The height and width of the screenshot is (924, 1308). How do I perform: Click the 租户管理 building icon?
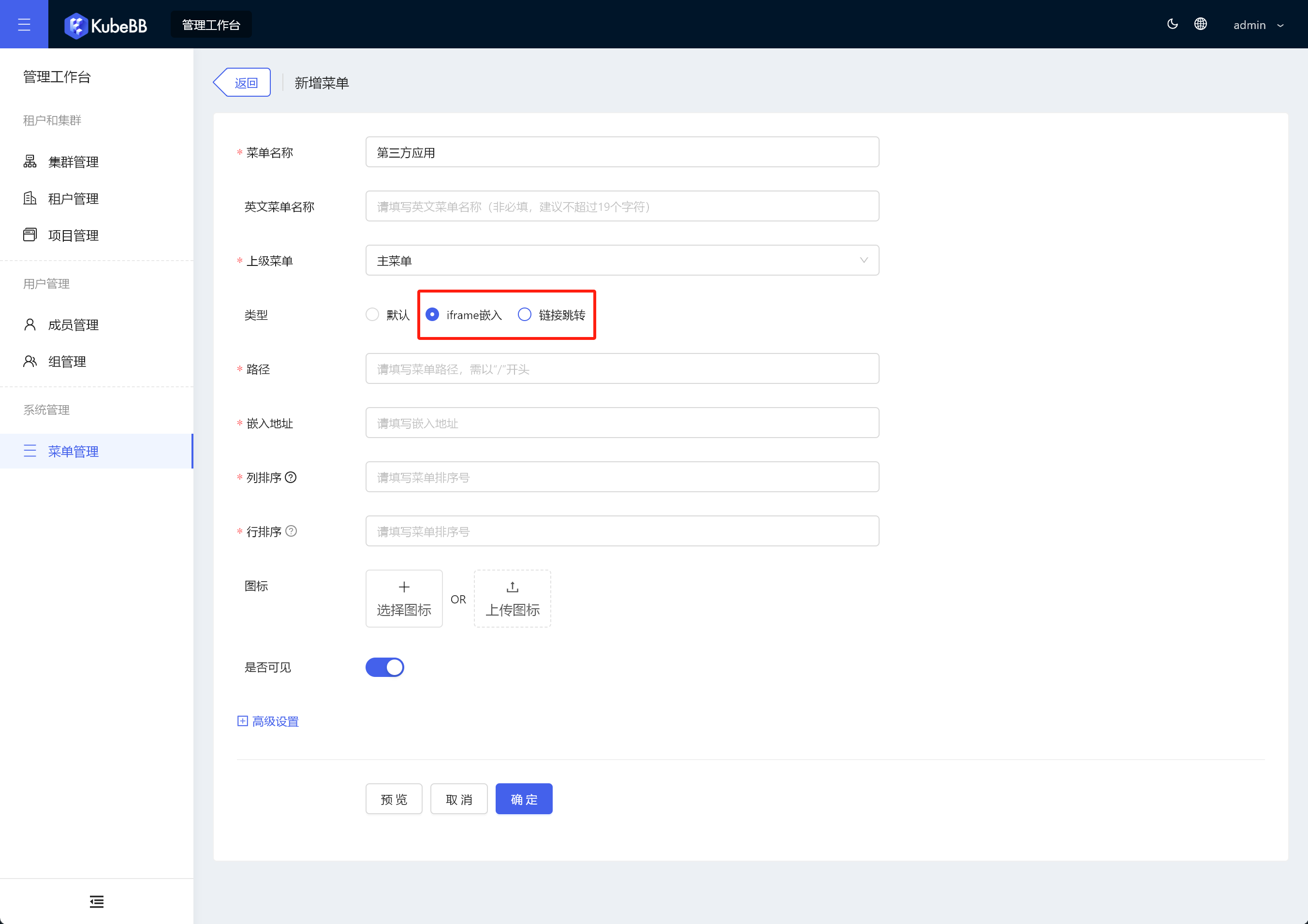(x=29, y=198)
